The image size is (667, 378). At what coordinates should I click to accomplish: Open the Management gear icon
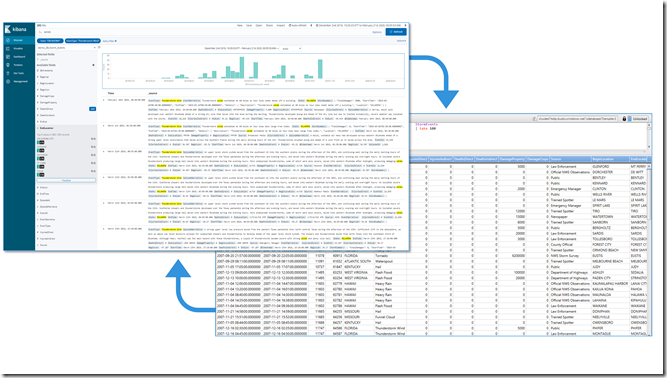pyautogui.click(x=8, y=81)
